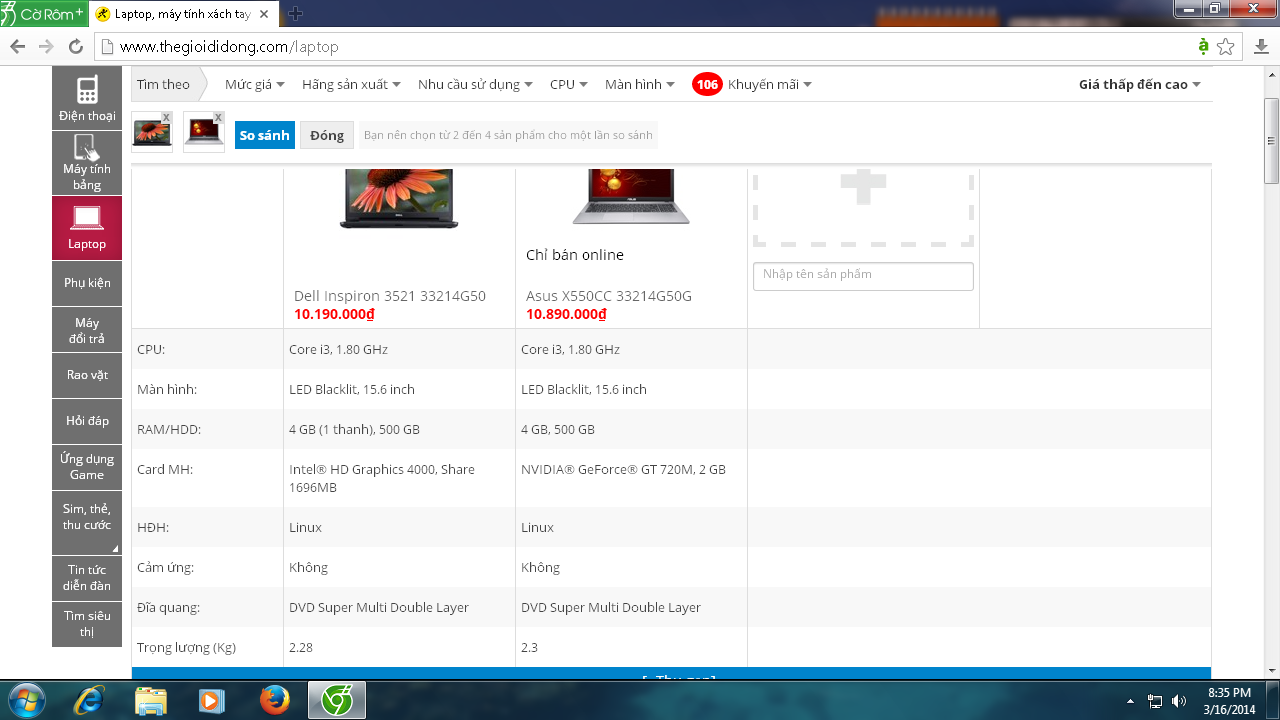Image resolution: width=1280 pixels, height=720 pixels.
Task: Open Hỏi đáp in sidebar
Action: point(87,421)
